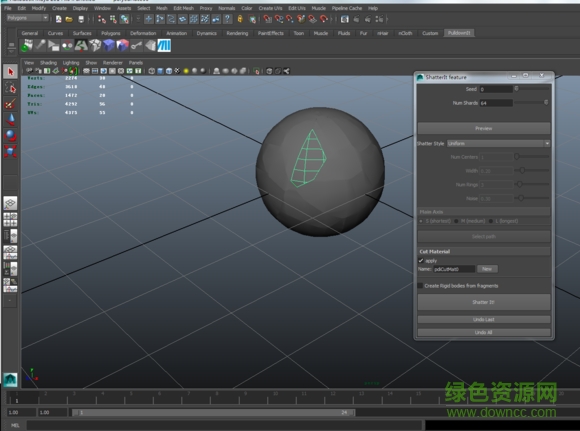This screenshot has height=431, width=580.
Task: Toggle textured display checker icon
Action: (x=178, y=71)
